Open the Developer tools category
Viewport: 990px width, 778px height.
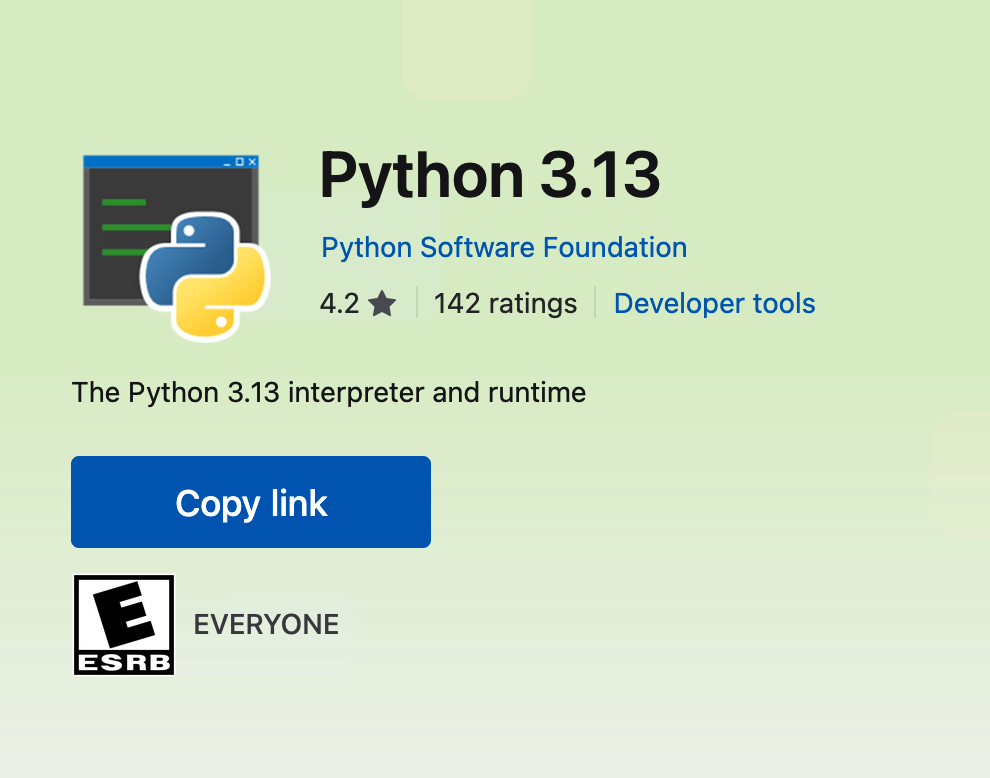click(x=714, y=303)
